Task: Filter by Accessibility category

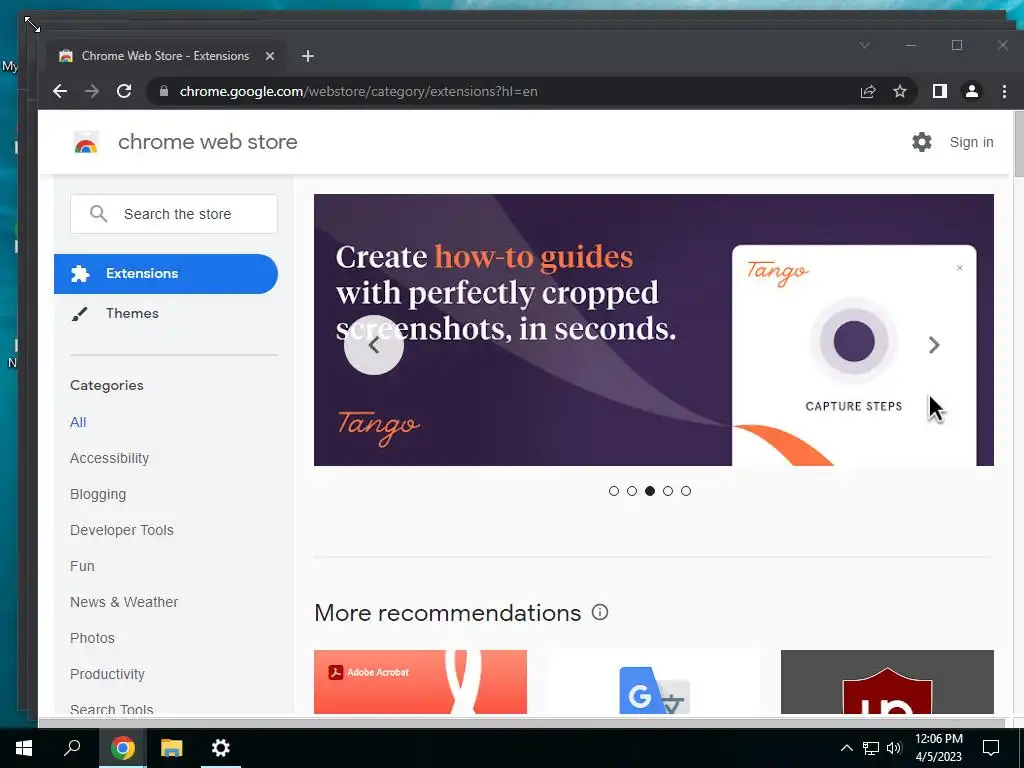Action: click(109, 458)
